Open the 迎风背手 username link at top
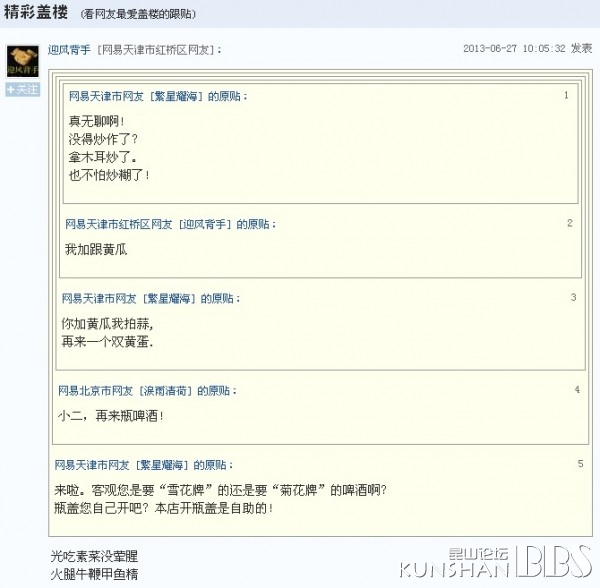Viewport: 600px width, 588px height. coord(69,50)
